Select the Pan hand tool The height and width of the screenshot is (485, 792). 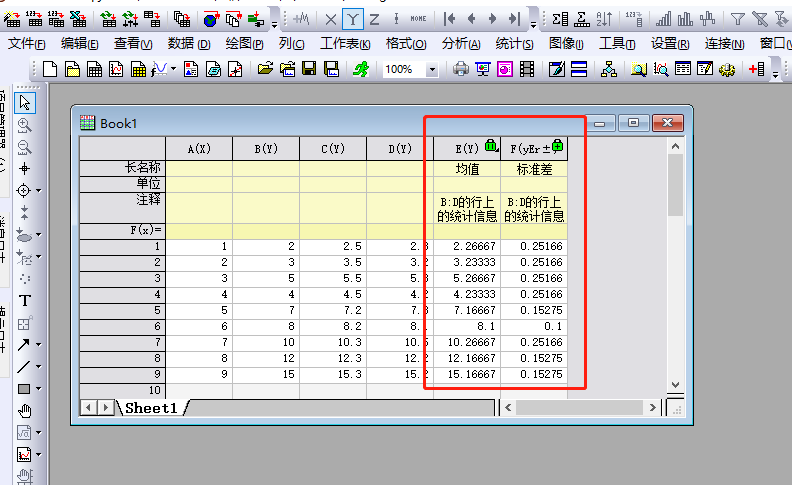(x=25, y=411)
